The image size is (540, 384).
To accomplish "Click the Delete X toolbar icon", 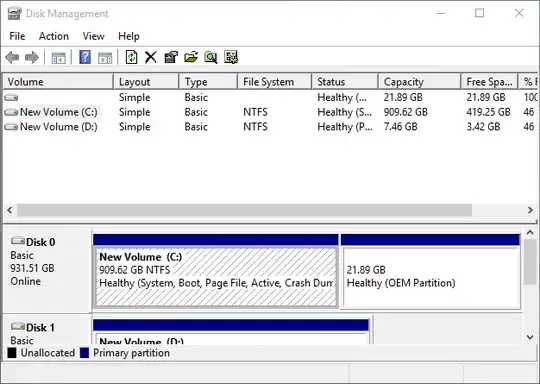I will pyautogui.click(x=150, y=58).
